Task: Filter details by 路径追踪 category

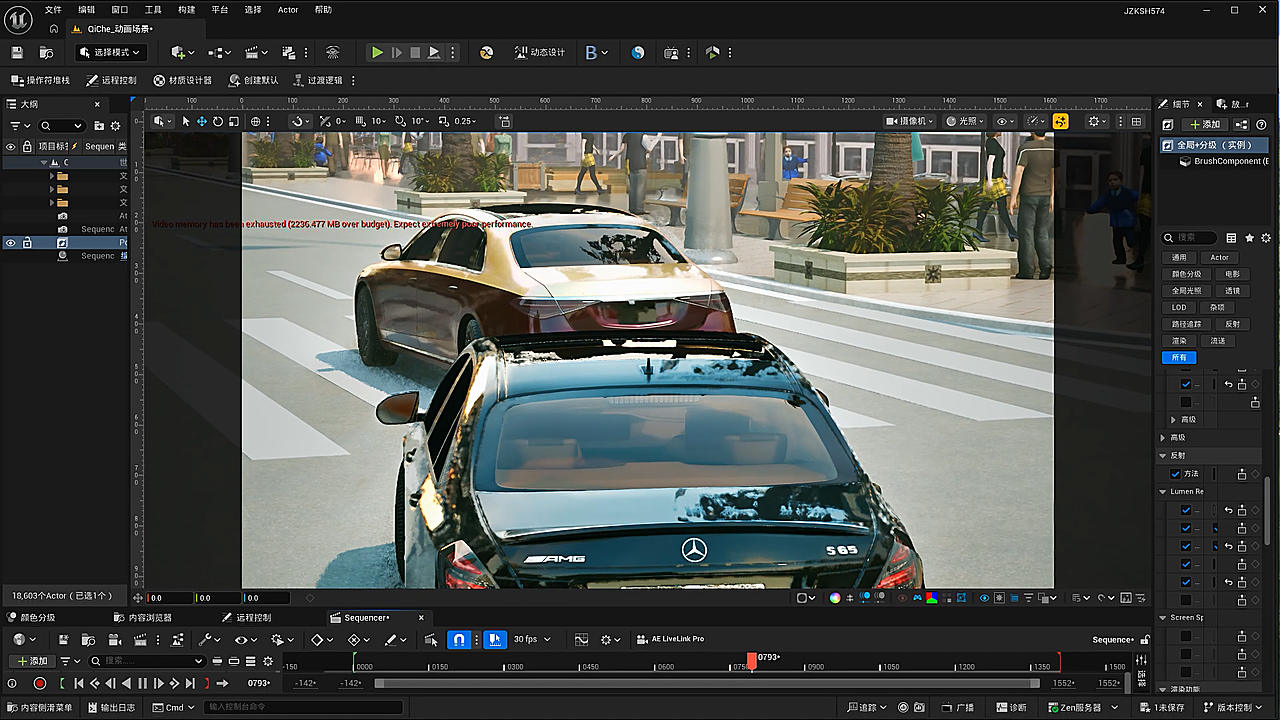Action: [1187, 324]
